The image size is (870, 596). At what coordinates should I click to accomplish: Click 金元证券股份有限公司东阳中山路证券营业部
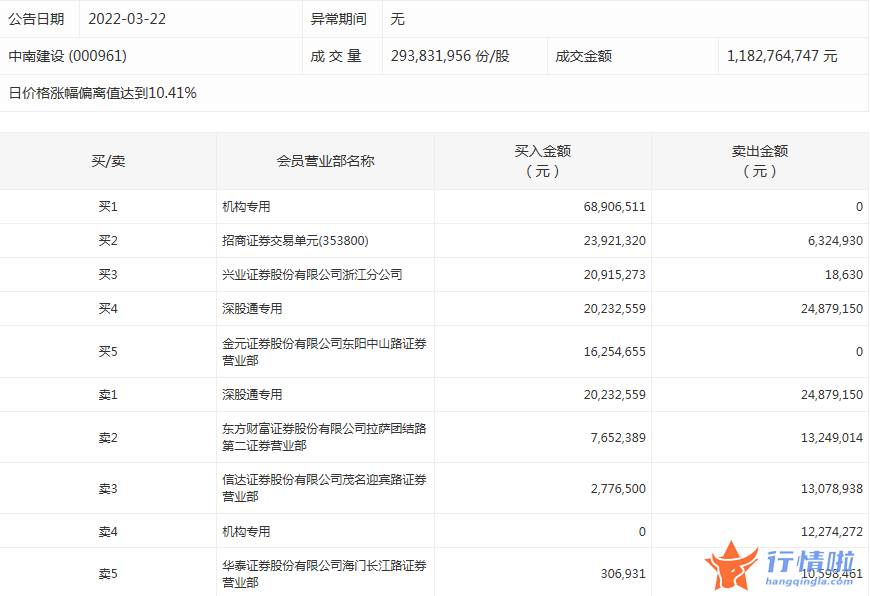pos(325,352)
